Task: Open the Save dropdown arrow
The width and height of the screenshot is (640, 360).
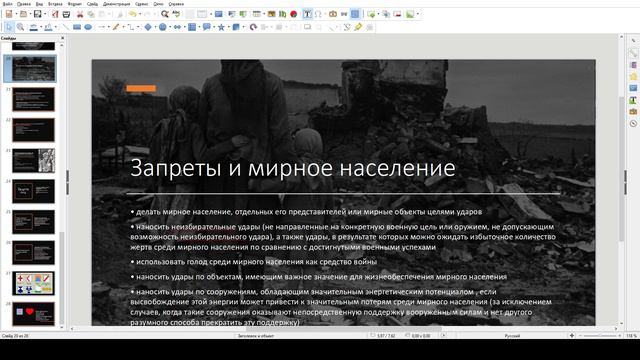Action: pyautogui.click(x=44, y=14)
